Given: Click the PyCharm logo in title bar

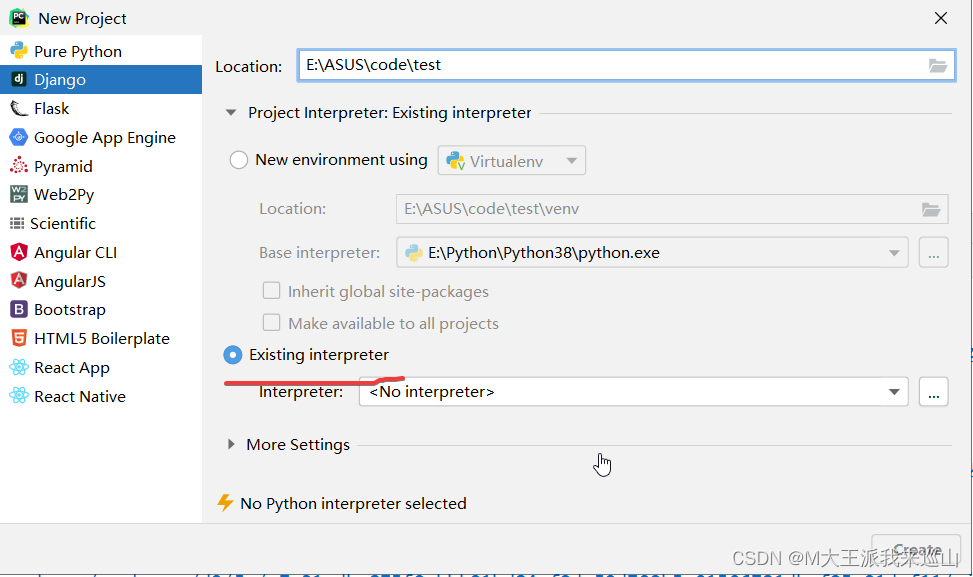Looking at the screenshot, I should (x=19, y=18).
